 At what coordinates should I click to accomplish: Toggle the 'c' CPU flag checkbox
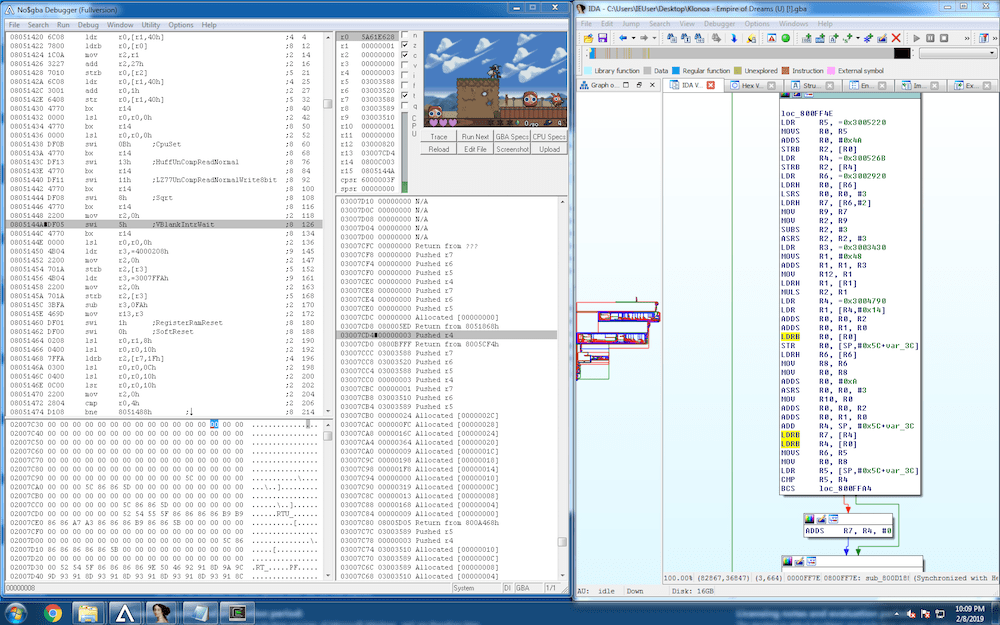(x=404, y=55)
